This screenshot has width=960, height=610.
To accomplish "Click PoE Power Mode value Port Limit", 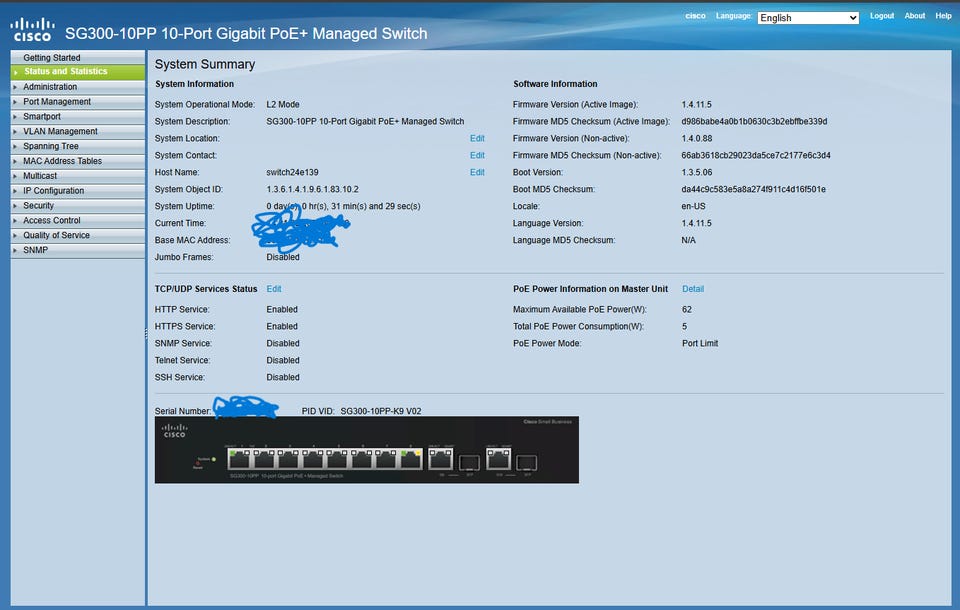I will click(700, 344).
